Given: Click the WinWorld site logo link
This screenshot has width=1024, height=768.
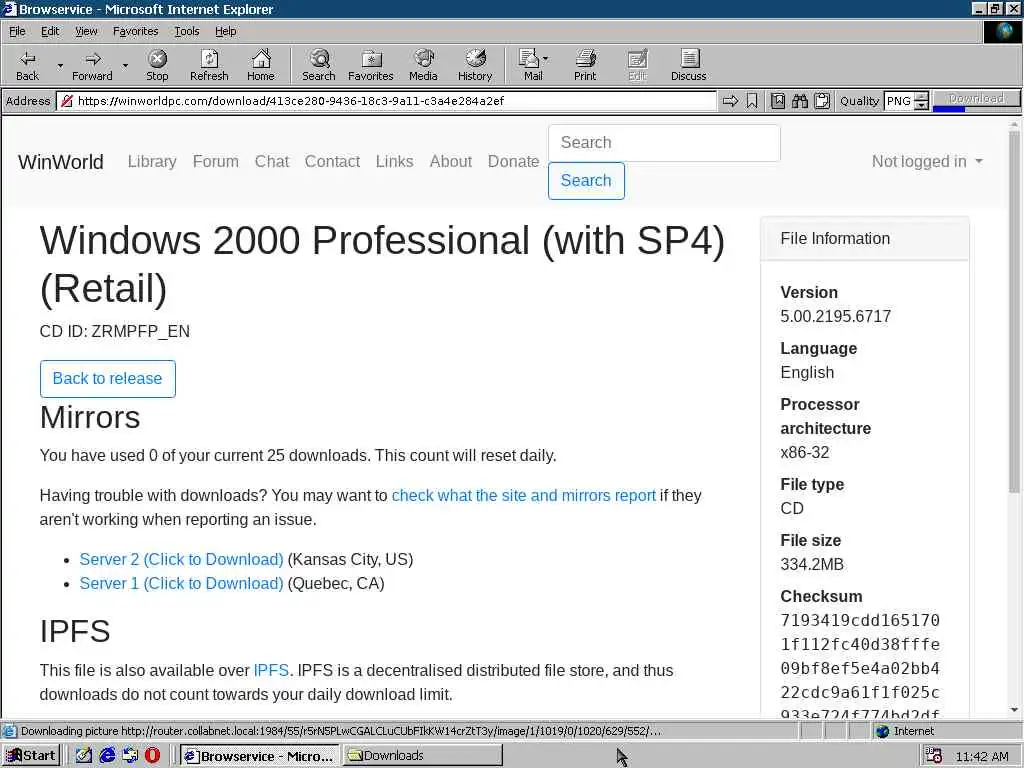Looking at the screenshot, I should pos(61,161).
